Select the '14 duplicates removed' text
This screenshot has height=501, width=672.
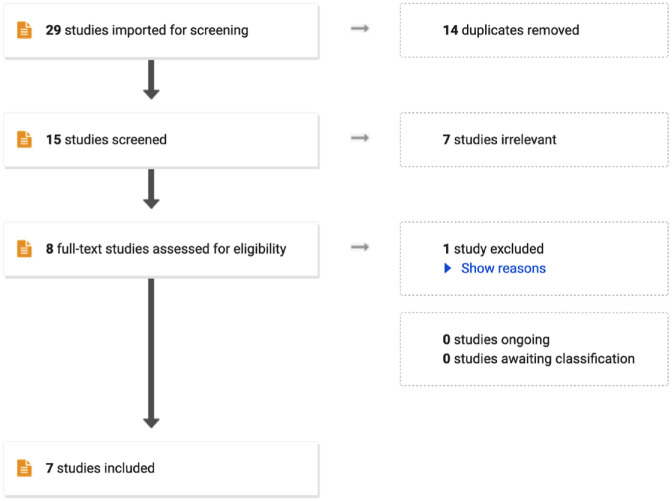[x=510, y=30]
